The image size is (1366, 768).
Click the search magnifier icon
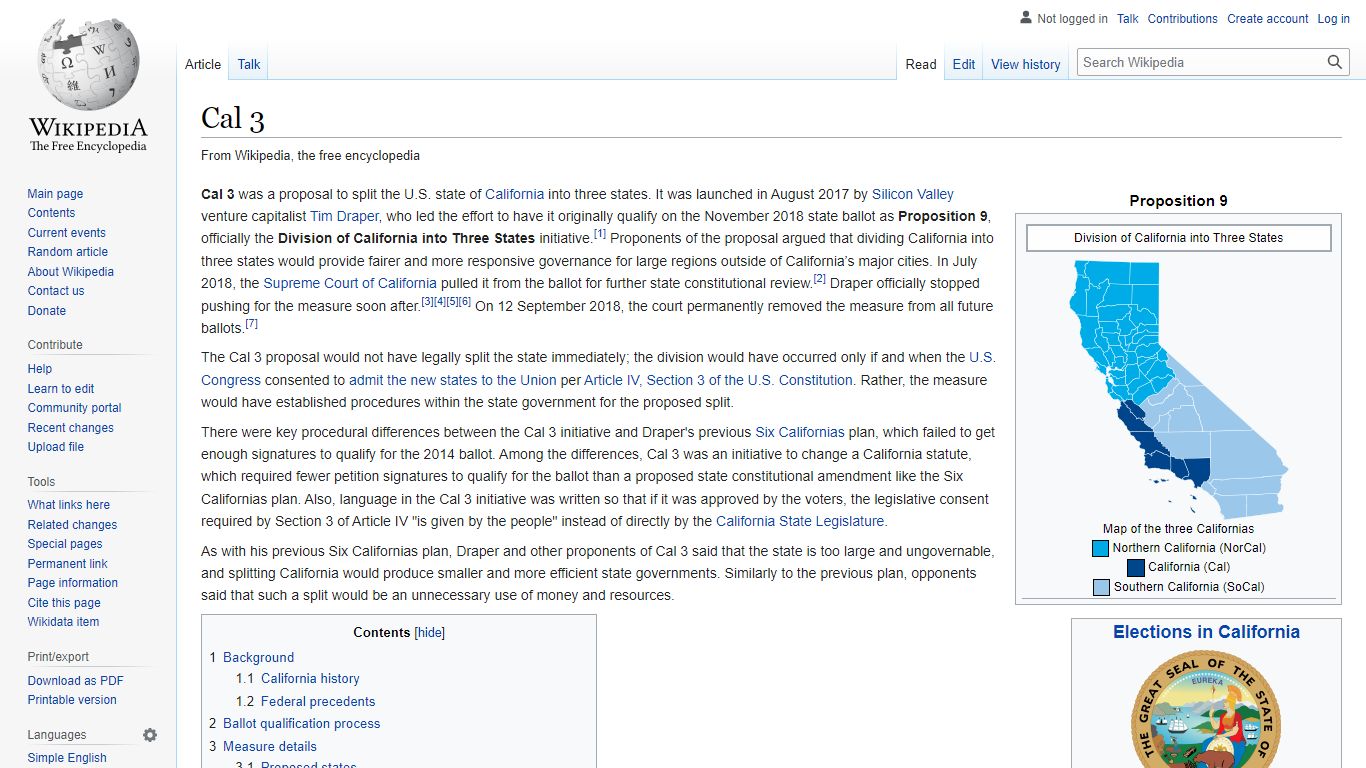tap(1335, 62)
